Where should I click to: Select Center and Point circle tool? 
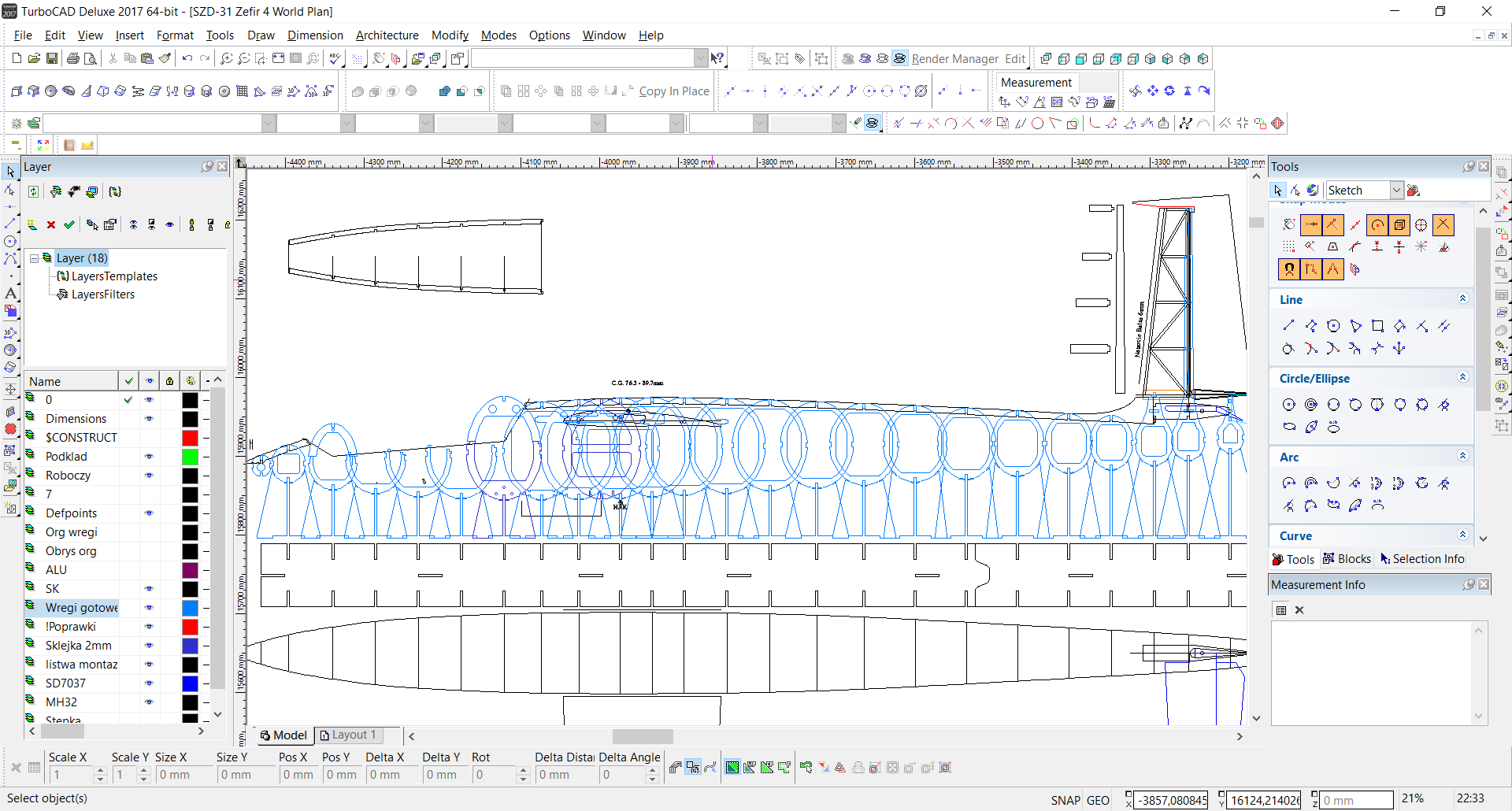click(1289, 404)
